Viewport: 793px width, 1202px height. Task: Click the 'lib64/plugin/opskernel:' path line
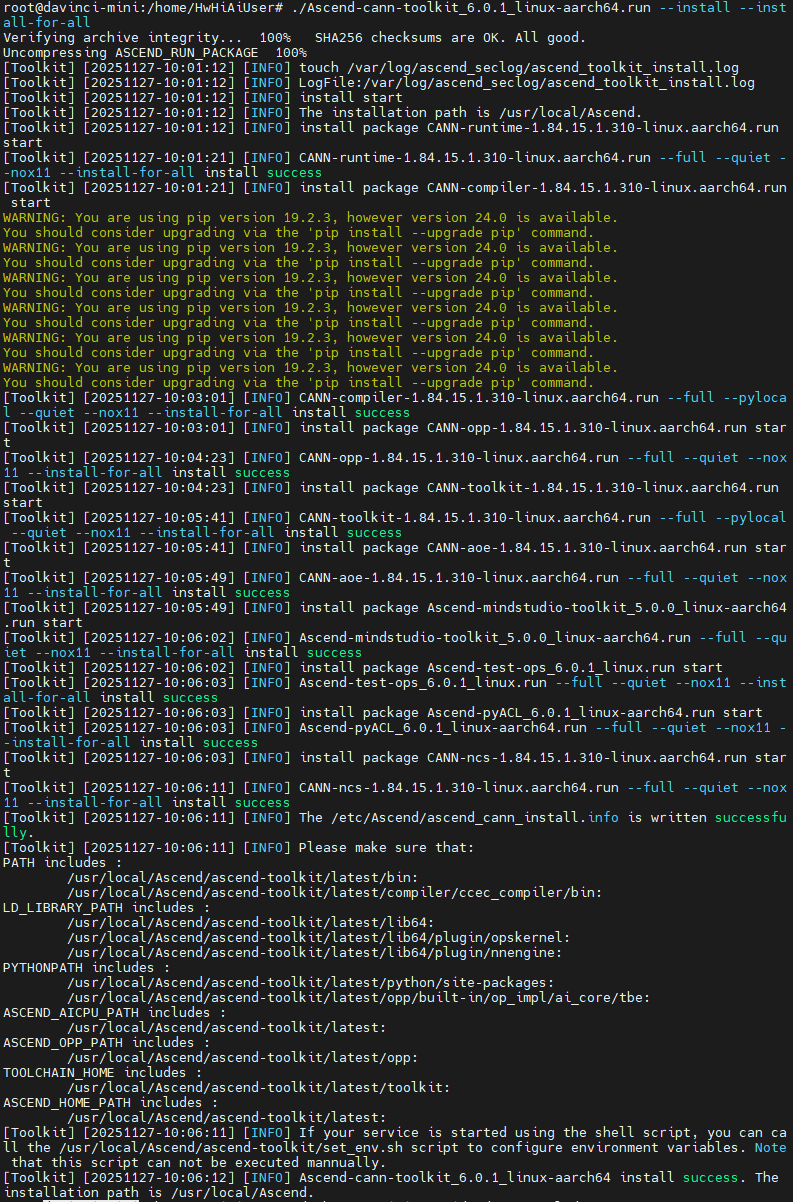point(318,938)
